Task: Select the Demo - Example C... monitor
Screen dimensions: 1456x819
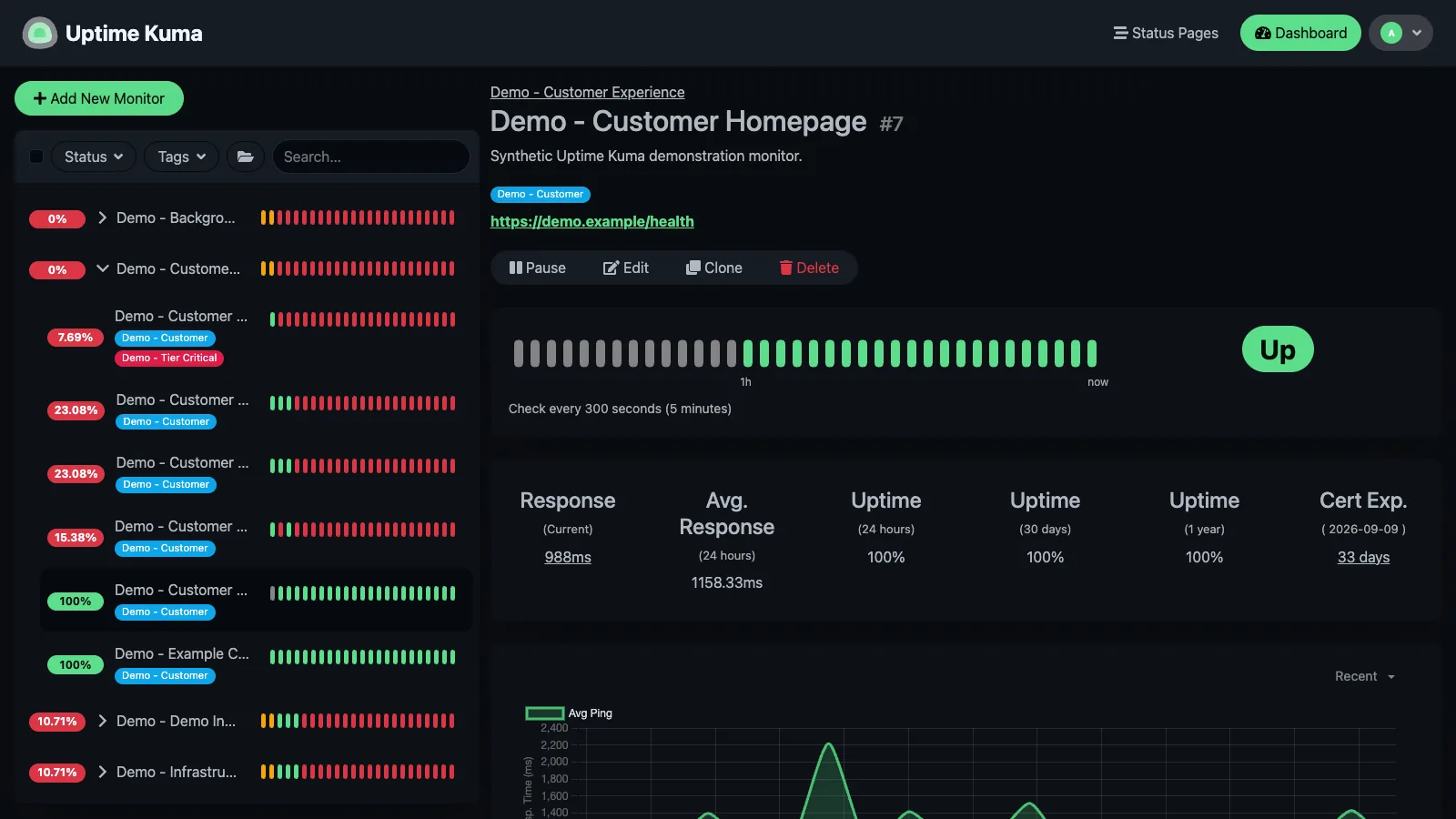Action: coord(256,665)
